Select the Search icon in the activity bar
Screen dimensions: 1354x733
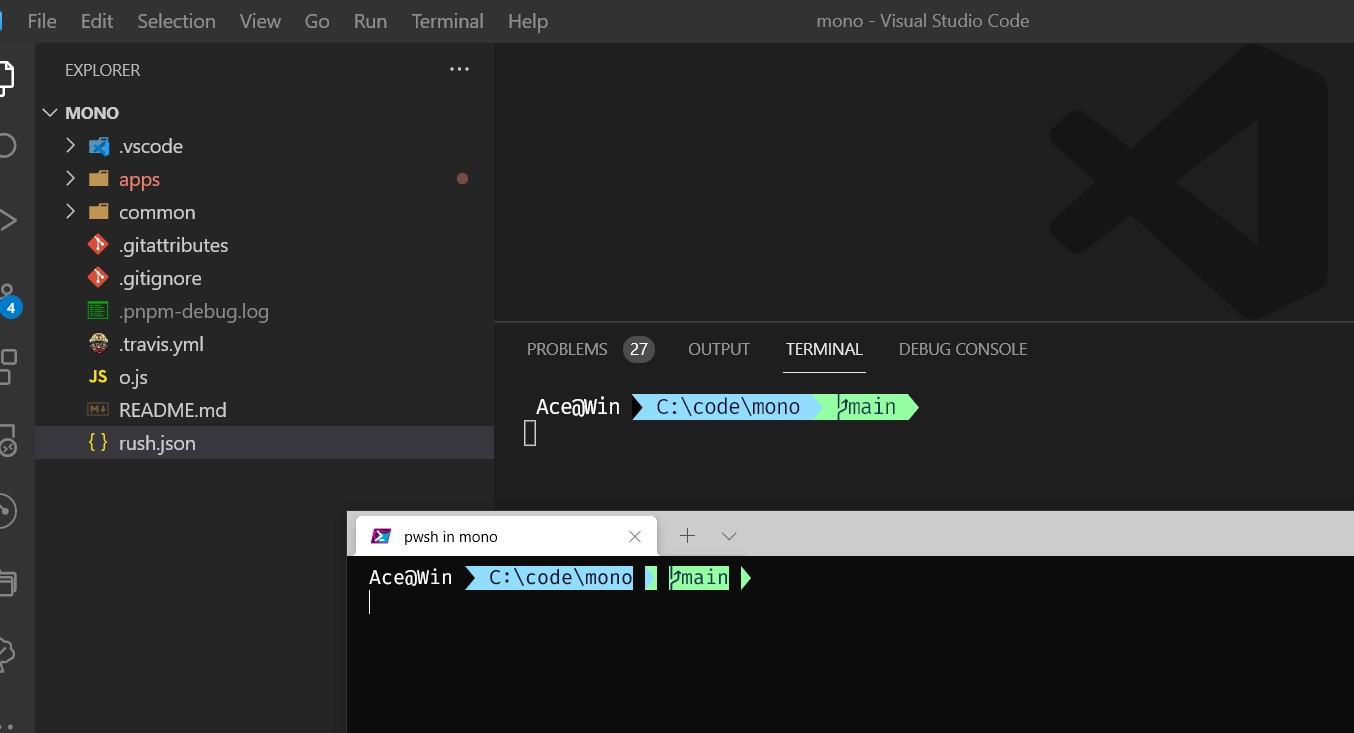click(10, 144)
